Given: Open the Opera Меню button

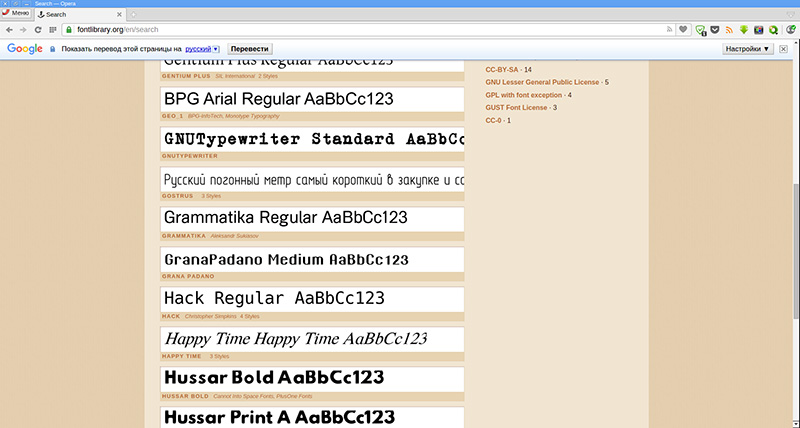Looking at the screenshot, I should tap(16, 14).
